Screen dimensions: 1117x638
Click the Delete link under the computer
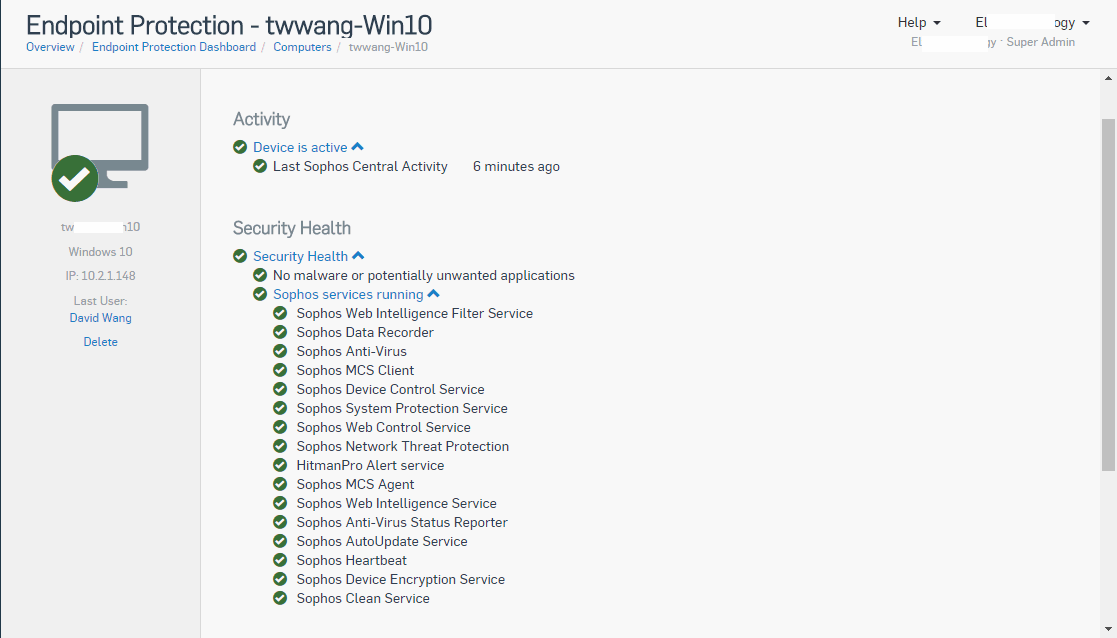tap(100, 342)
